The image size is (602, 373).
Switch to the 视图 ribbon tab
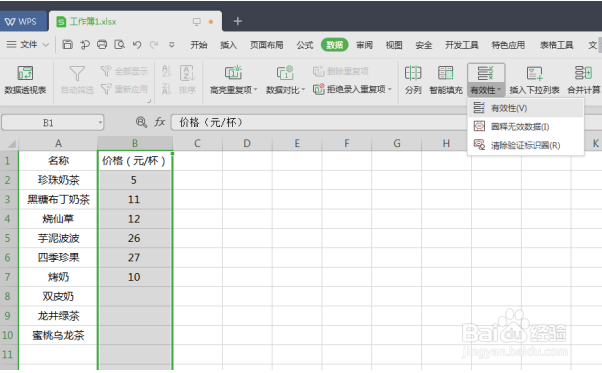(394, 45)
